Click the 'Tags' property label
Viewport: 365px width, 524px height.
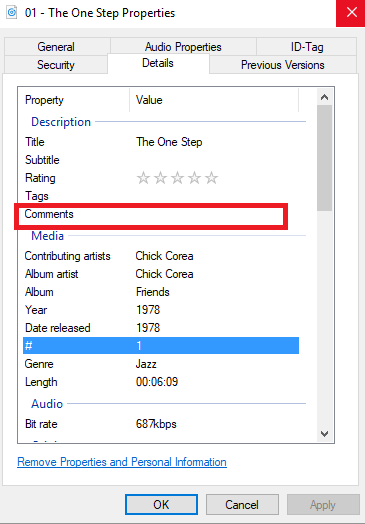pyautogui.click(x=36, y=196)
